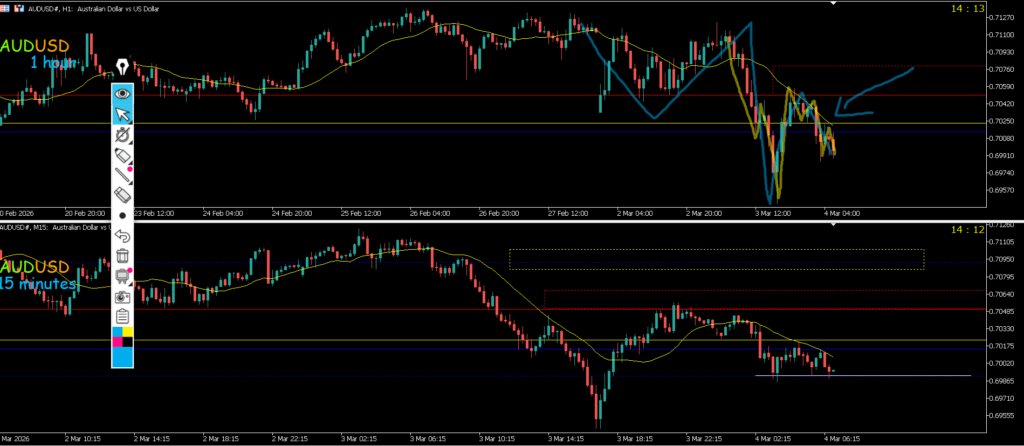Image resolution: width=1024 pixels, height=446 pixels.
Task: Pick the yellow color swatch
Action: click(x=128, y=332)
